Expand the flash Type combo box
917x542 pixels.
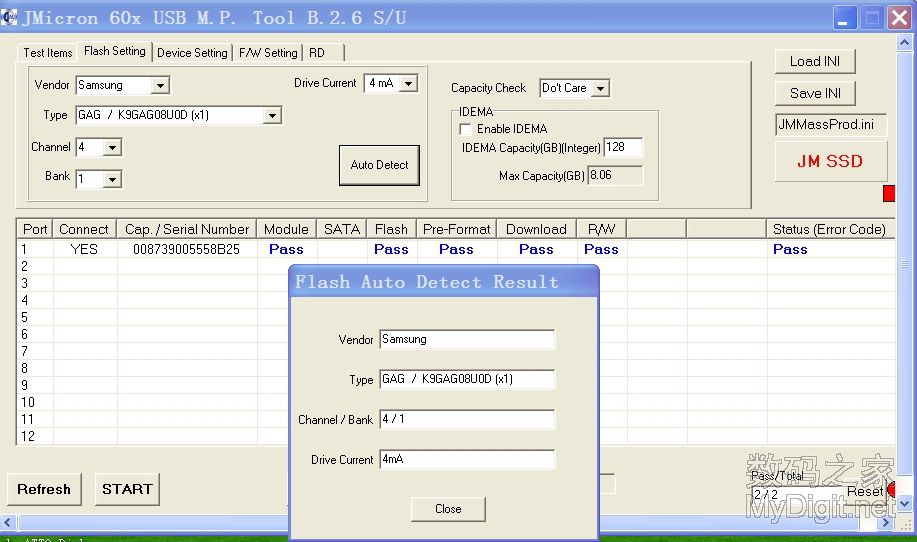[x=272, y=115]
